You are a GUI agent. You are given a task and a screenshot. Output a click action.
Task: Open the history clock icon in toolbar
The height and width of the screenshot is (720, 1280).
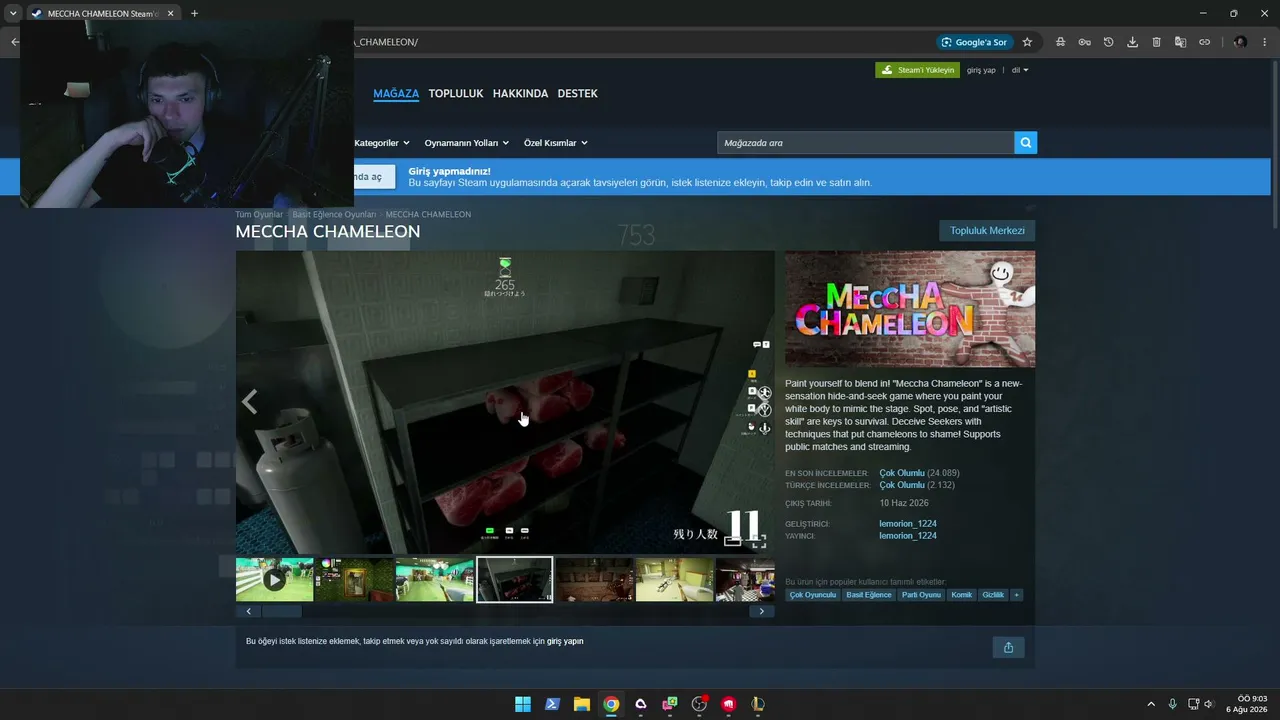tap(1108, 42)
